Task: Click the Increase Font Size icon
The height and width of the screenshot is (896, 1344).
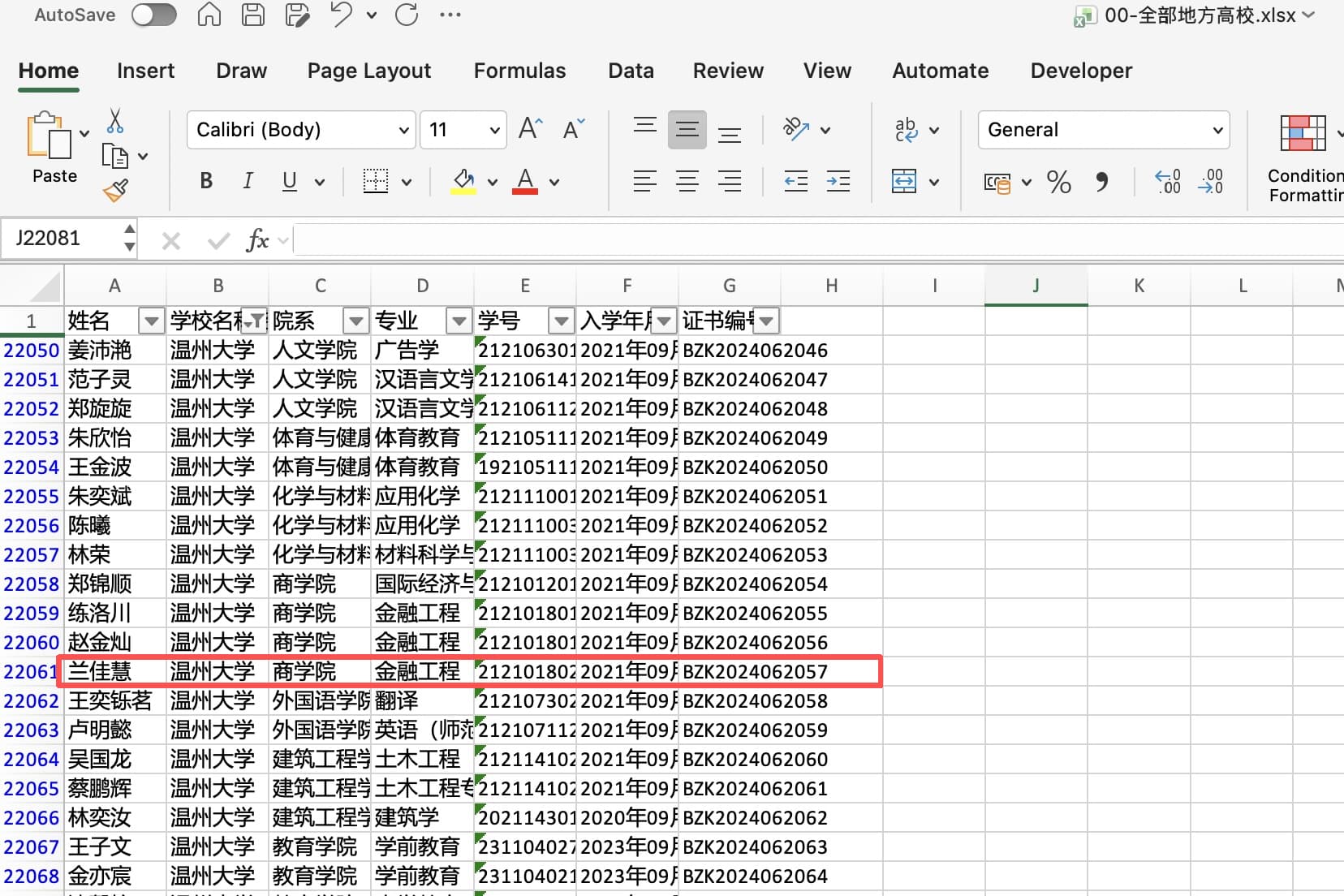Action: pos(530,129)
